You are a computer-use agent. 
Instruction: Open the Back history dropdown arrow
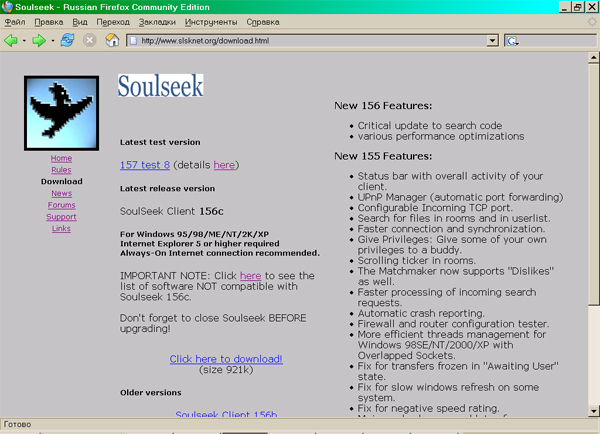[24, 41]
